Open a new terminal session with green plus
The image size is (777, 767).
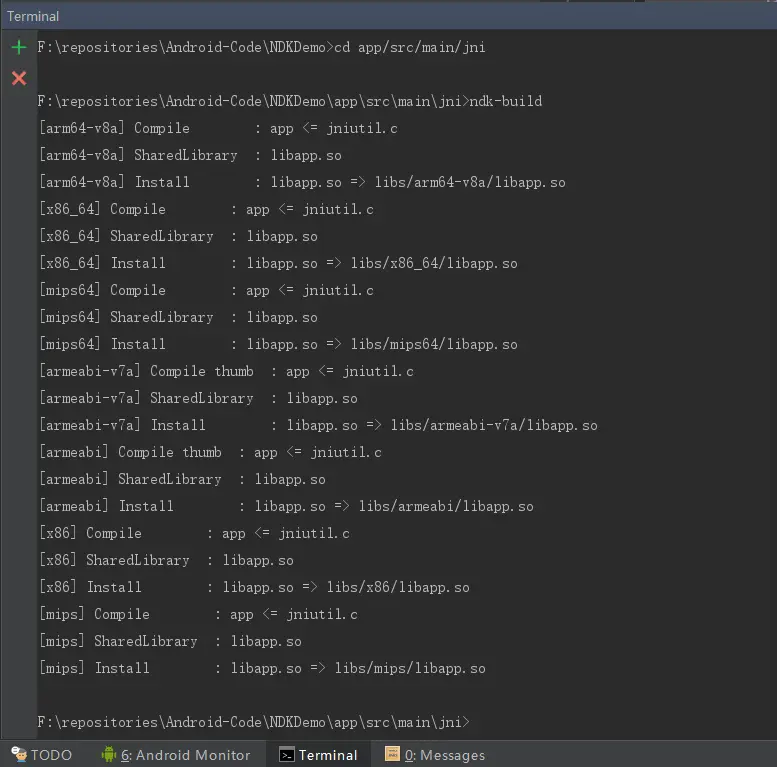(19, 47)
